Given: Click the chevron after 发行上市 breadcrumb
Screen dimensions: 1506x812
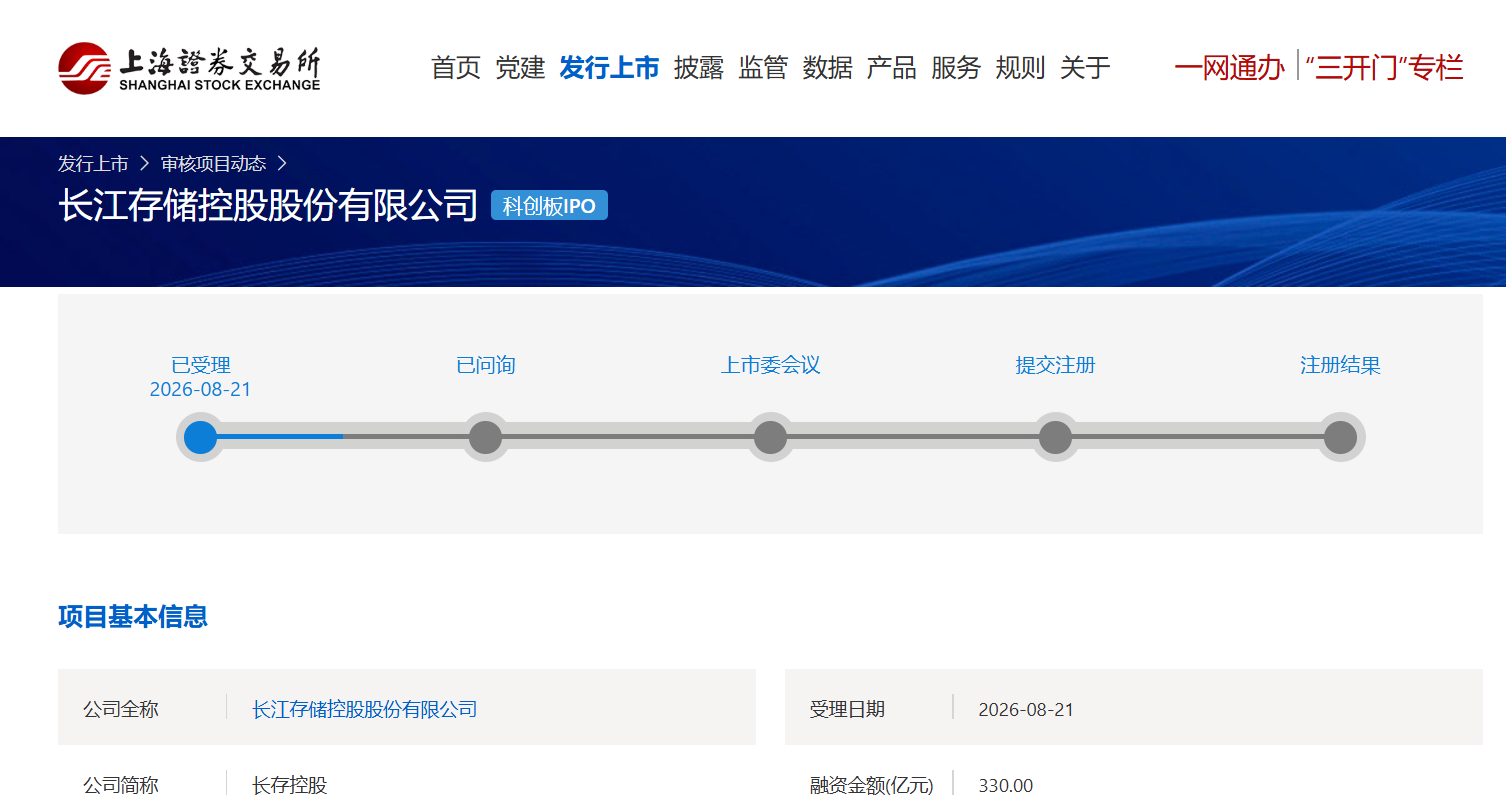Looking at the screenshot, I should (144, 164).
